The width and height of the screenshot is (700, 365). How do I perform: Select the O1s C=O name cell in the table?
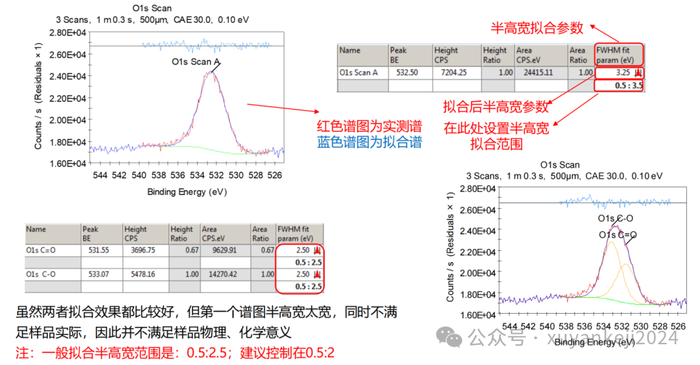[x=53, y=250]
